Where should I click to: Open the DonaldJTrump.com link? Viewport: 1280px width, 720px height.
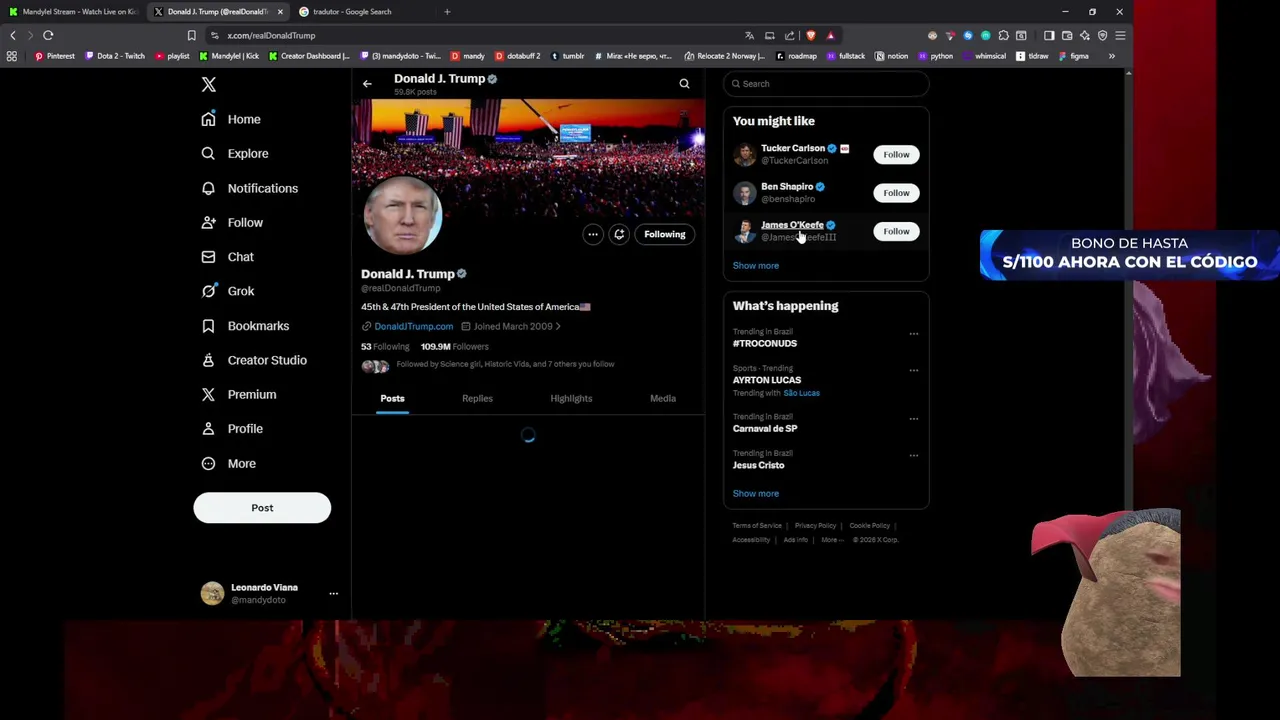coord(413,327)
